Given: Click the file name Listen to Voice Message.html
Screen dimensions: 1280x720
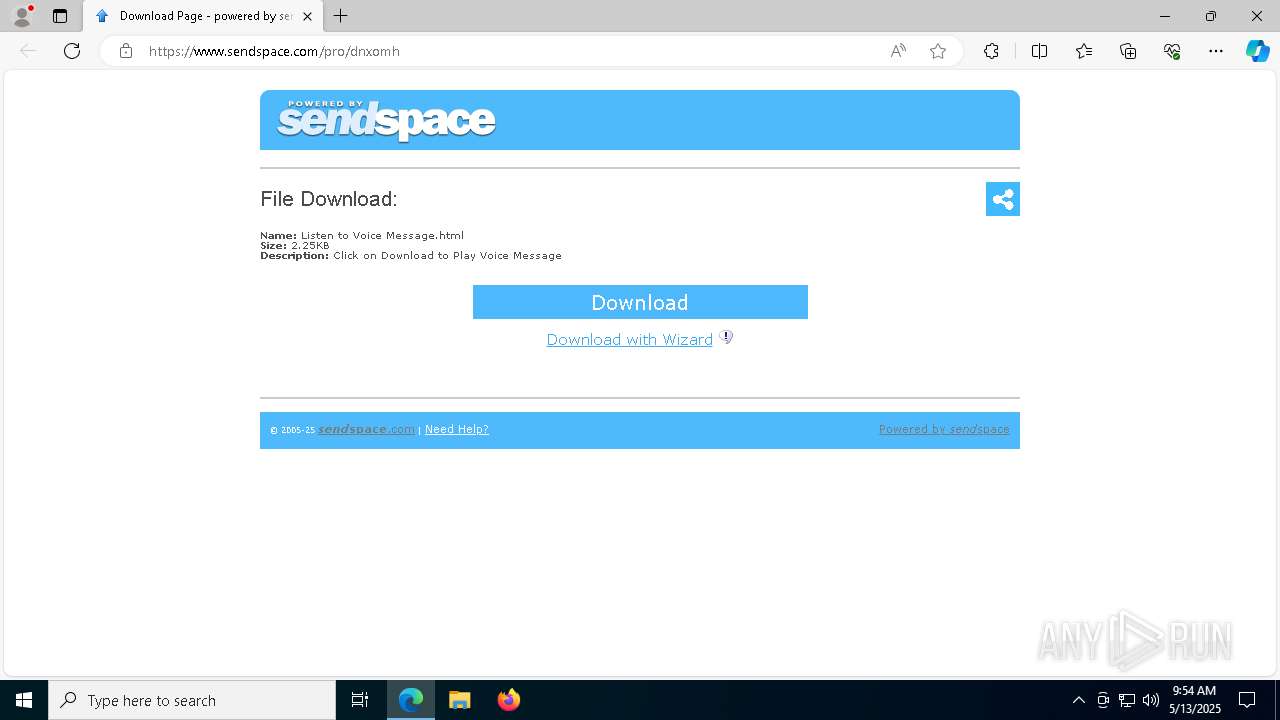Looking at the screenshot, I should [x=382, y=236].
